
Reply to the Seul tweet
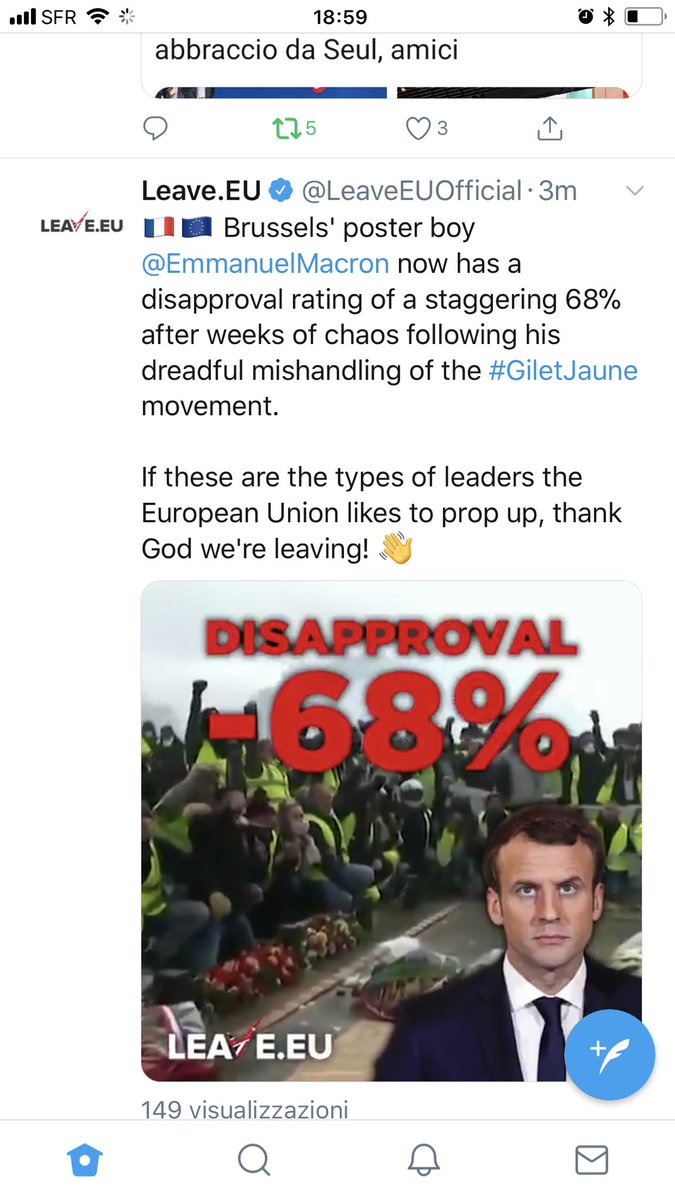(x=155, y=129)
